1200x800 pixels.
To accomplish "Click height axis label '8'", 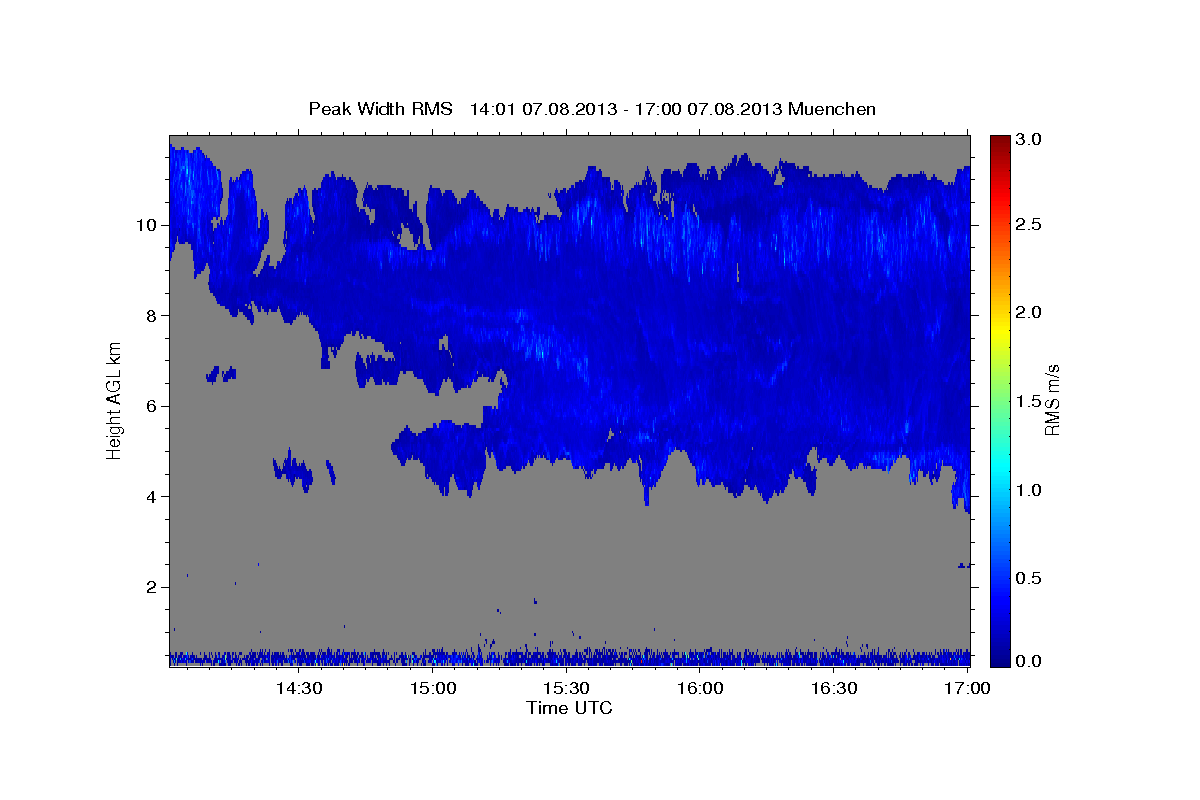I will click(x=152, y=315).
